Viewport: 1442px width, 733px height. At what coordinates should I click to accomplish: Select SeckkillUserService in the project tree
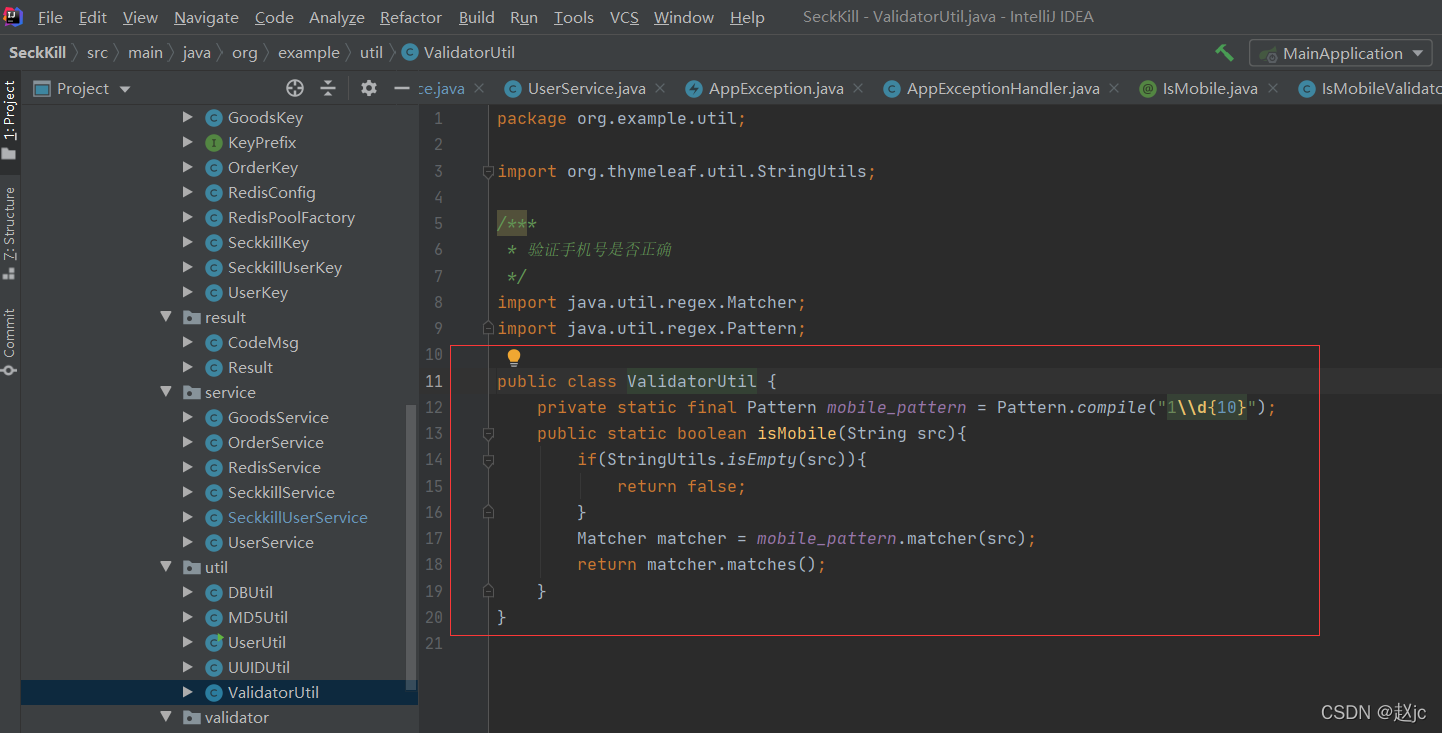tap(298, 517)
